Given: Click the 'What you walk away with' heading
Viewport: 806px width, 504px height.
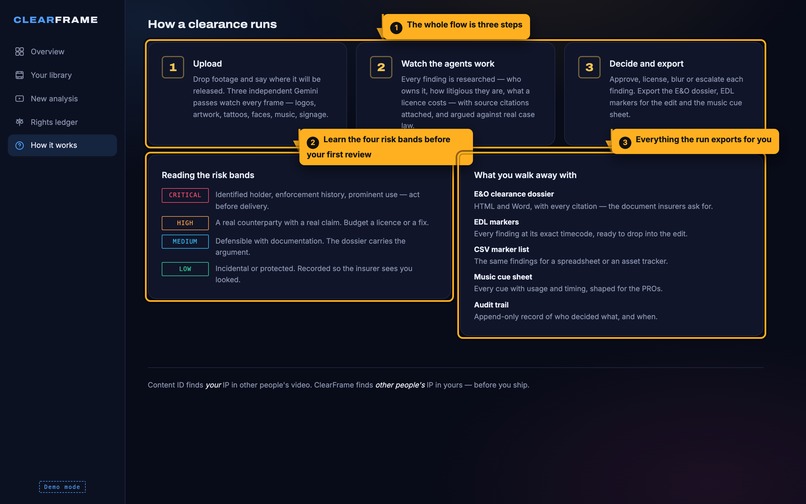Looking at the screenshot, I should tap(525, 175).
